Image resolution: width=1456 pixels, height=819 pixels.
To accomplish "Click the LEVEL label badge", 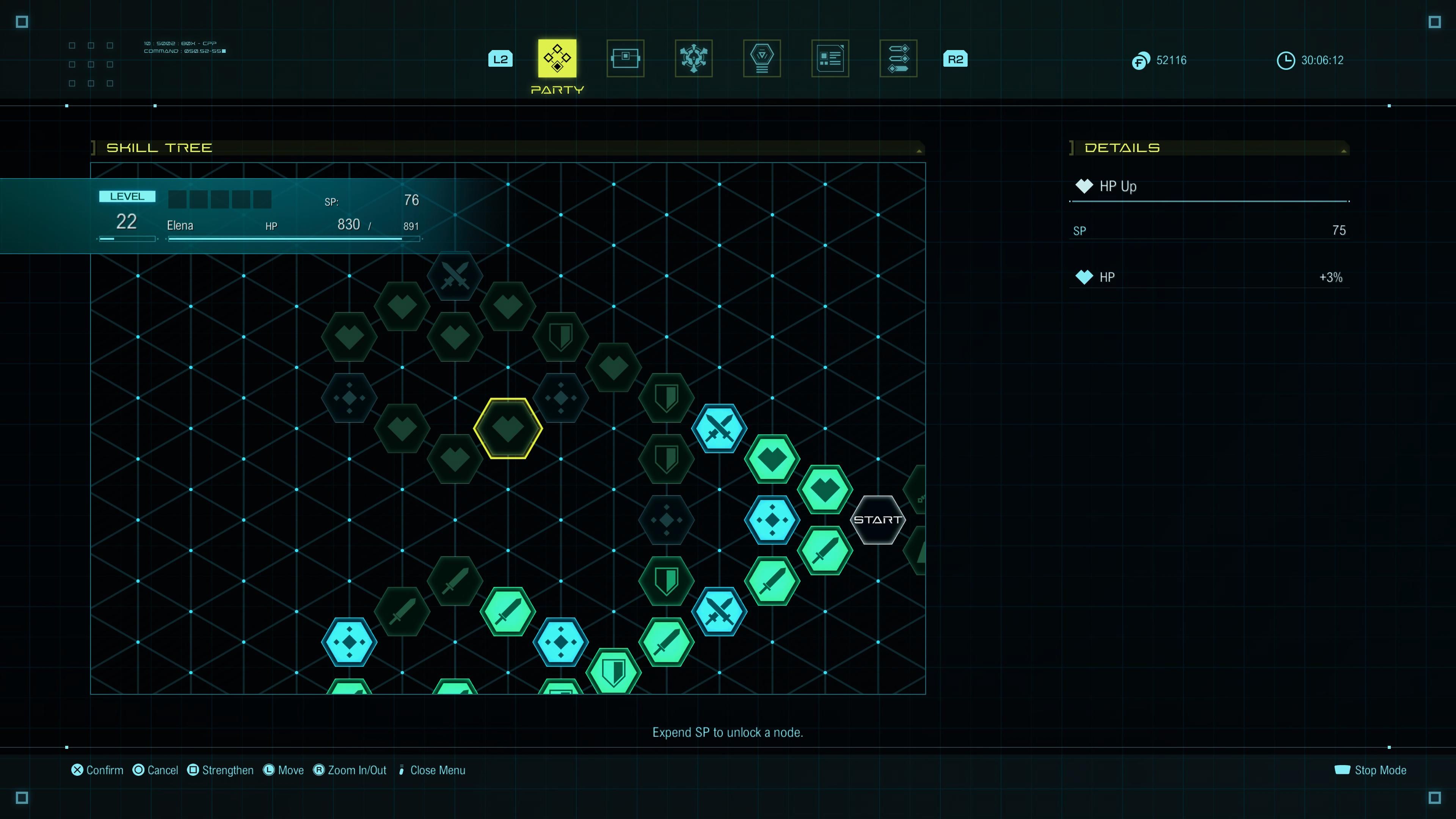I will point(127,196).
